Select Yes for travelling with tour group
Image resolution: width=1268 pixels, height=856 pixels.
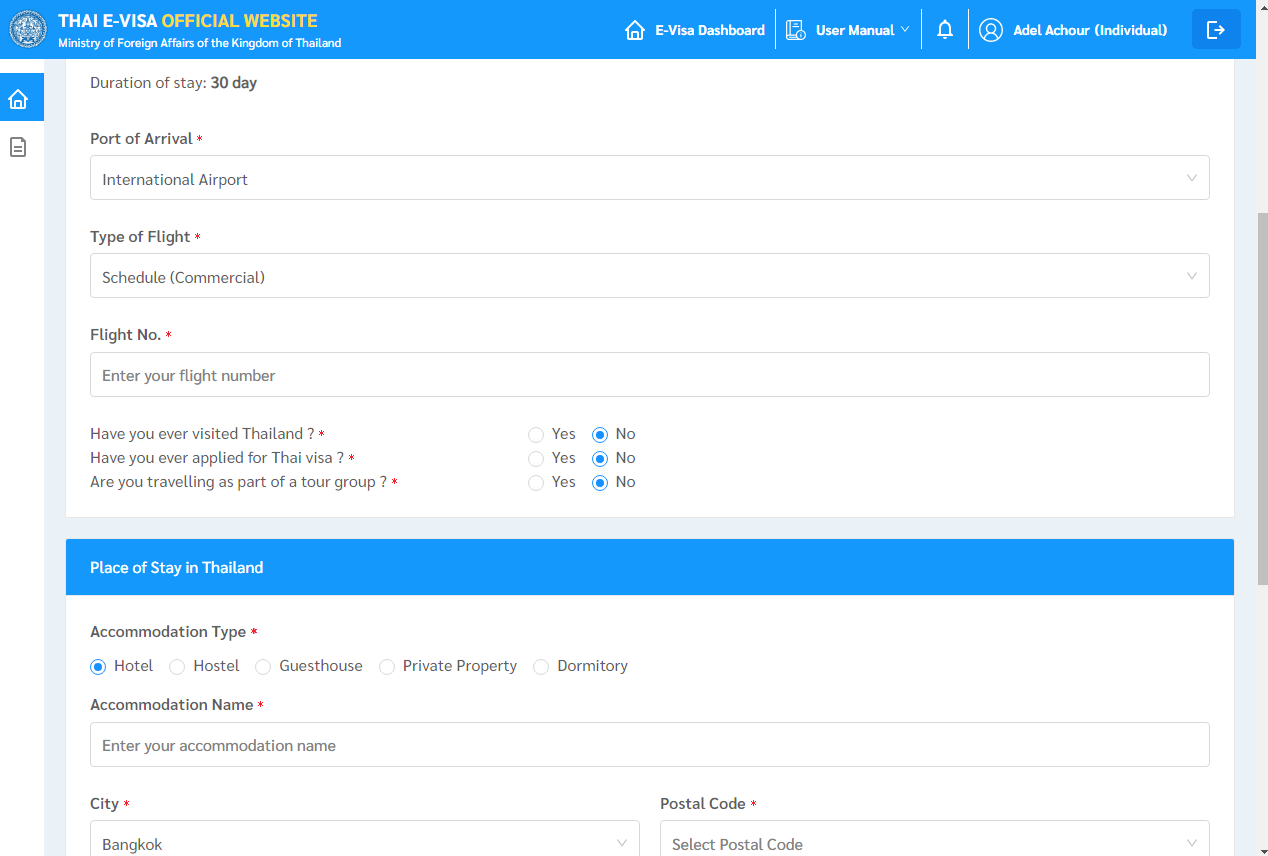click(536, 482)
